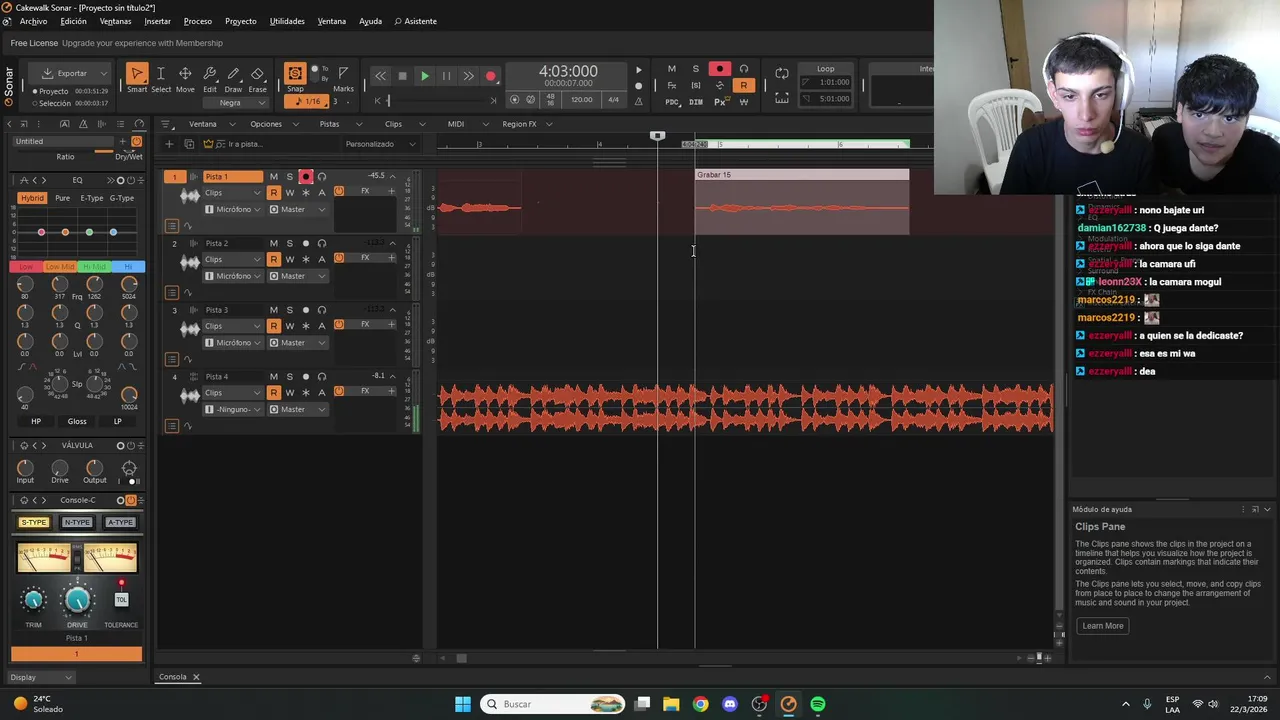Enable input echo on Pista 4

322,377
